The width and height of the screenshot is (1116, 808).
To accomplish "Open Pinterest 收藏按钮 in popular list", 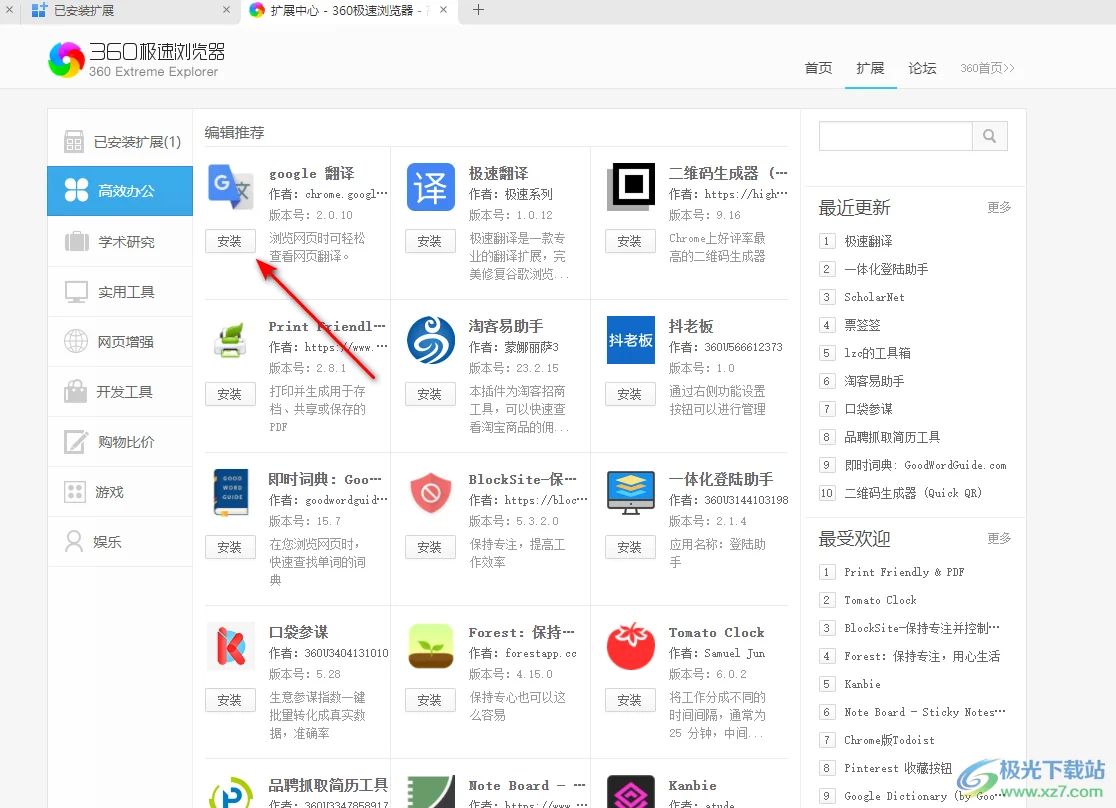I will (897, 768).
